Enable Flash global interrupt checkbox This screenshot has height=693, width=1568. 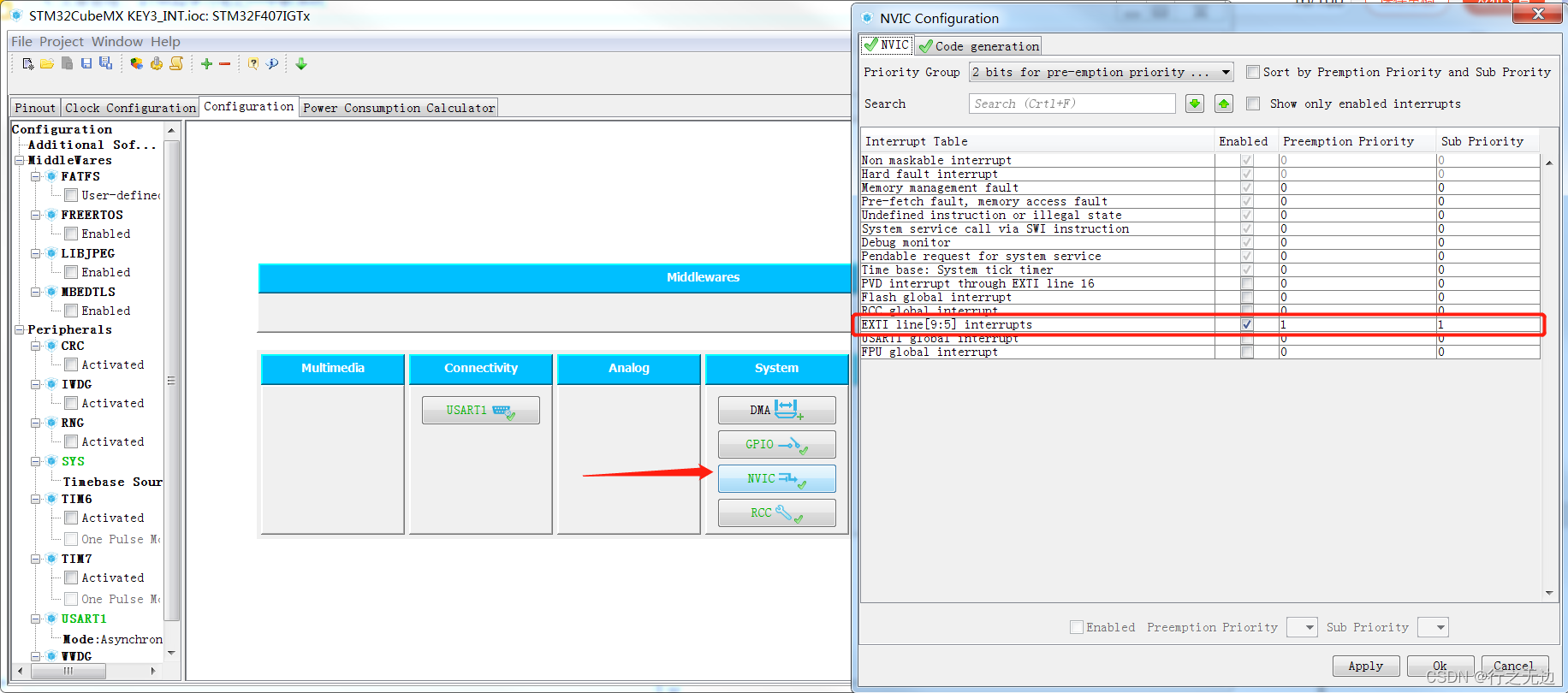tap(1247, 297)
